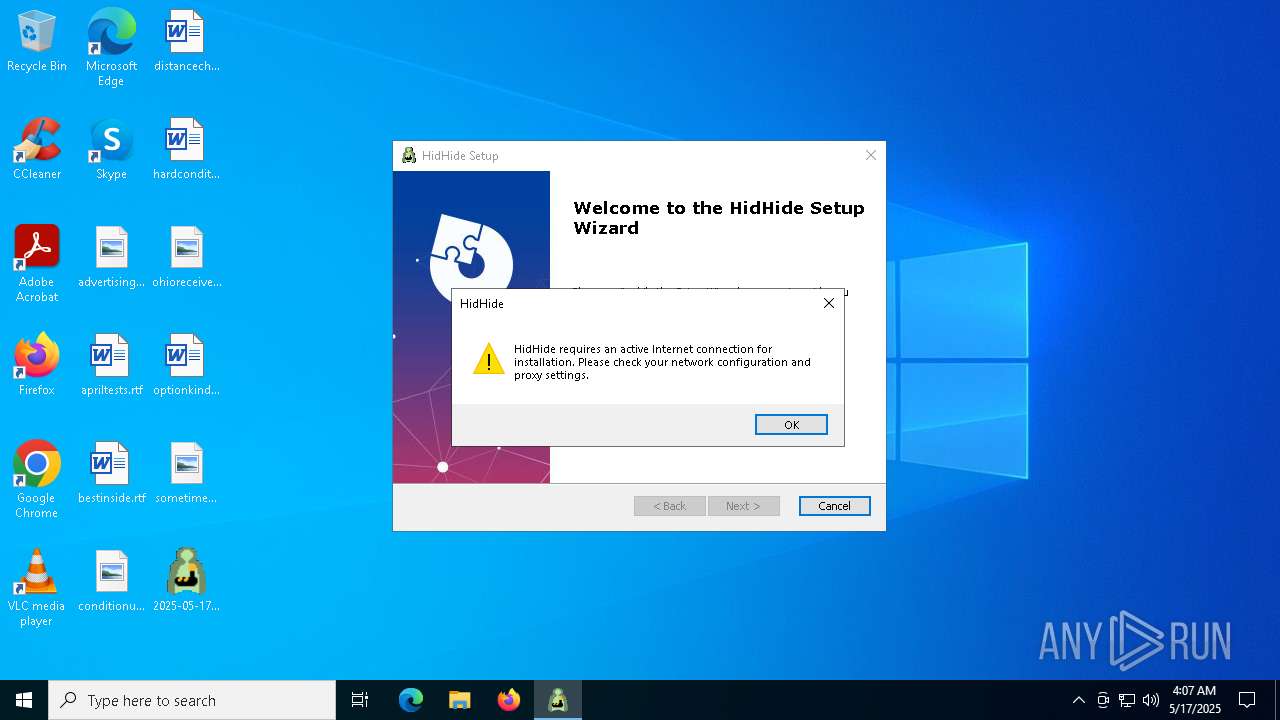Close the HidHide Setup window

coord(871,155)
